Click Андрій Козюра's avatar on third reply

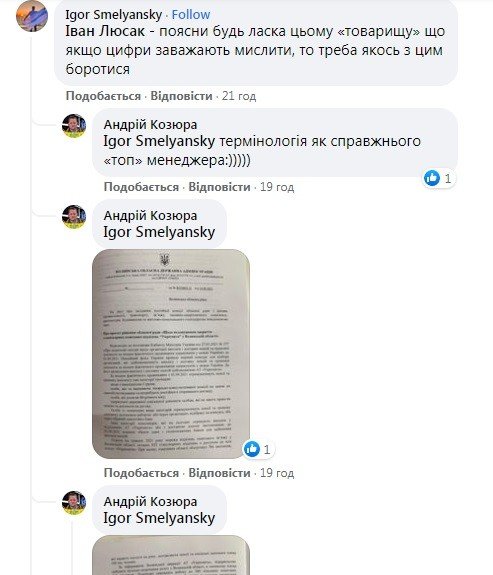click(x=74, y=503)
